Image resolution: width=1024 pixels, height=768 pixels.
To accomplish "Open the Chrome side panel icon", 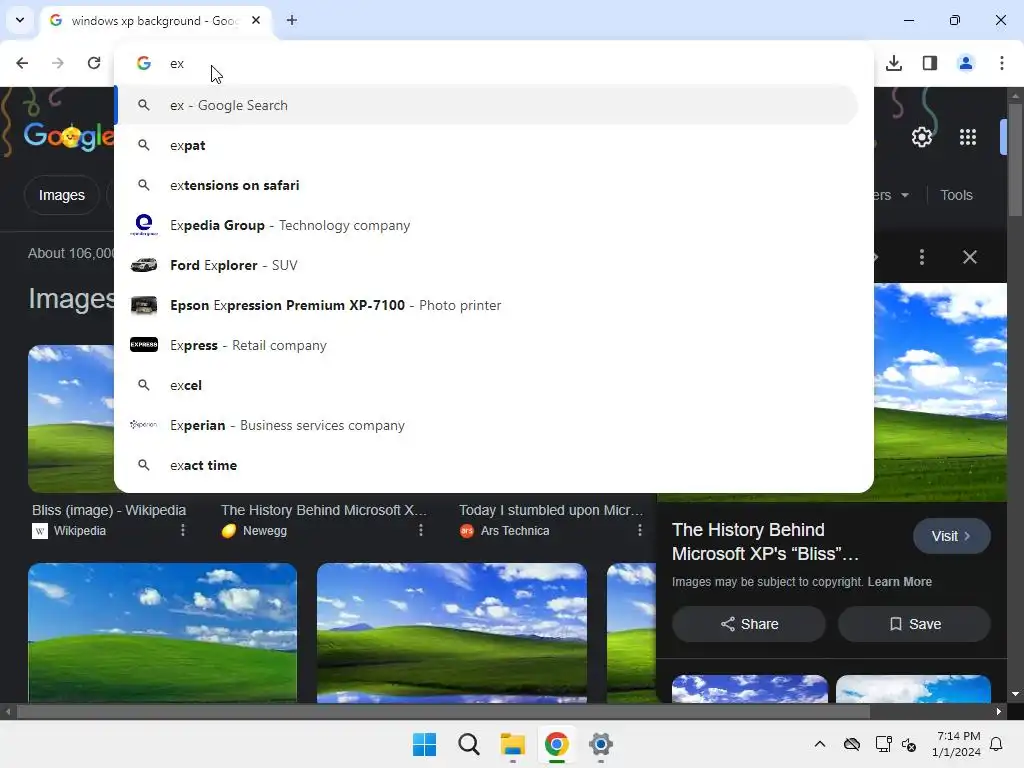I will click(930, 63).
